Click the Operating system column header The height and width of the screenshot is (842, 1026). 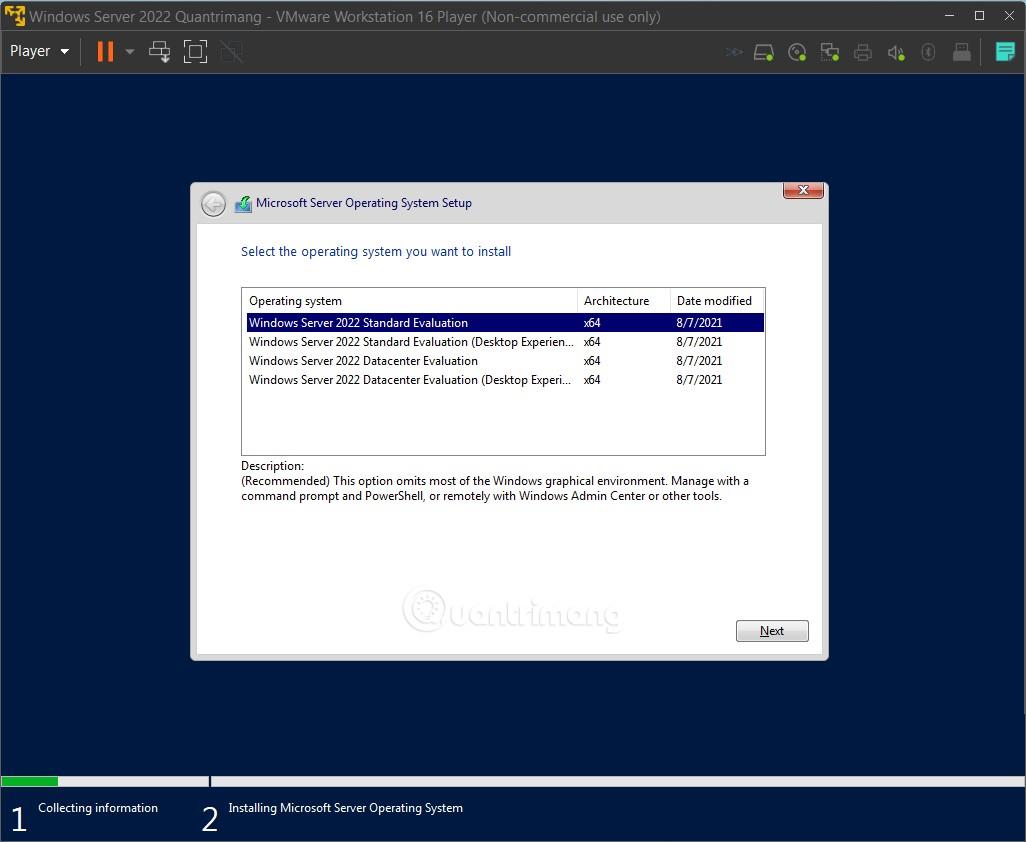(x=410, y=301)
